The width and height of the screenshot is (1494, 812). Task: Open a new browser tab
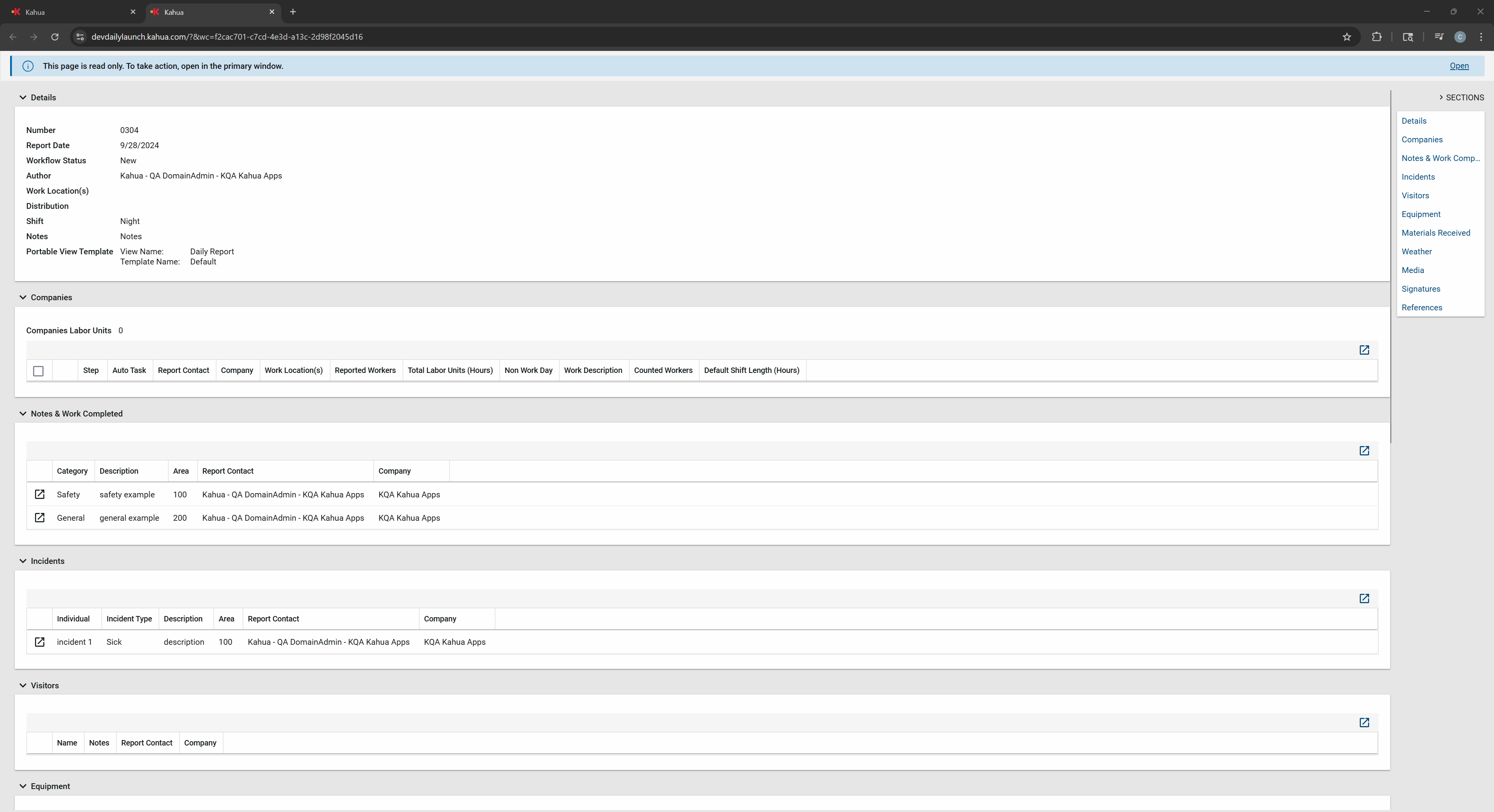(x=293, y=12)
